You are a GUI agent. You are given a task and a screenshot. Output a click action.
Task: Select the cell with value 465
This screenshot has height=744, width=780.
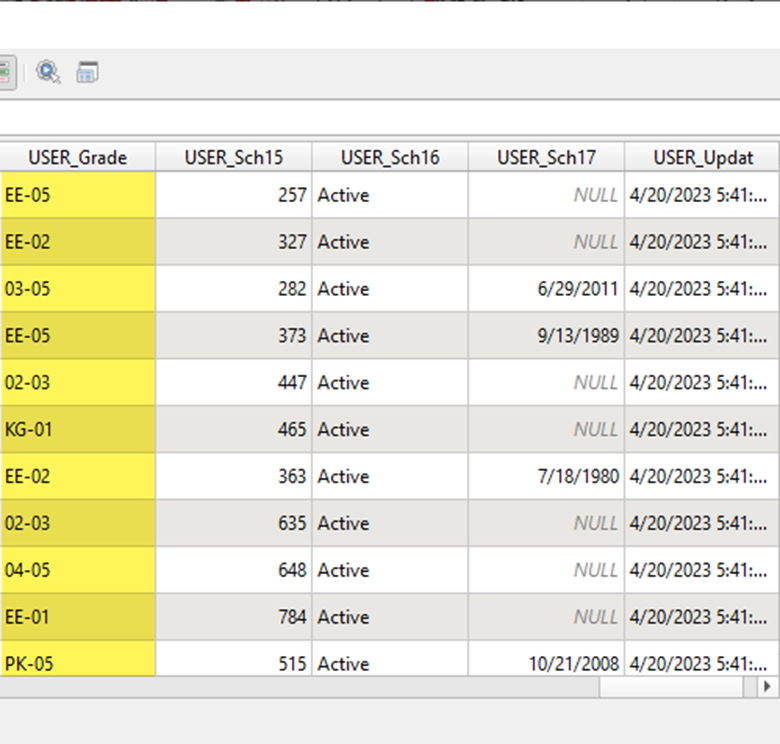(234, 429)
